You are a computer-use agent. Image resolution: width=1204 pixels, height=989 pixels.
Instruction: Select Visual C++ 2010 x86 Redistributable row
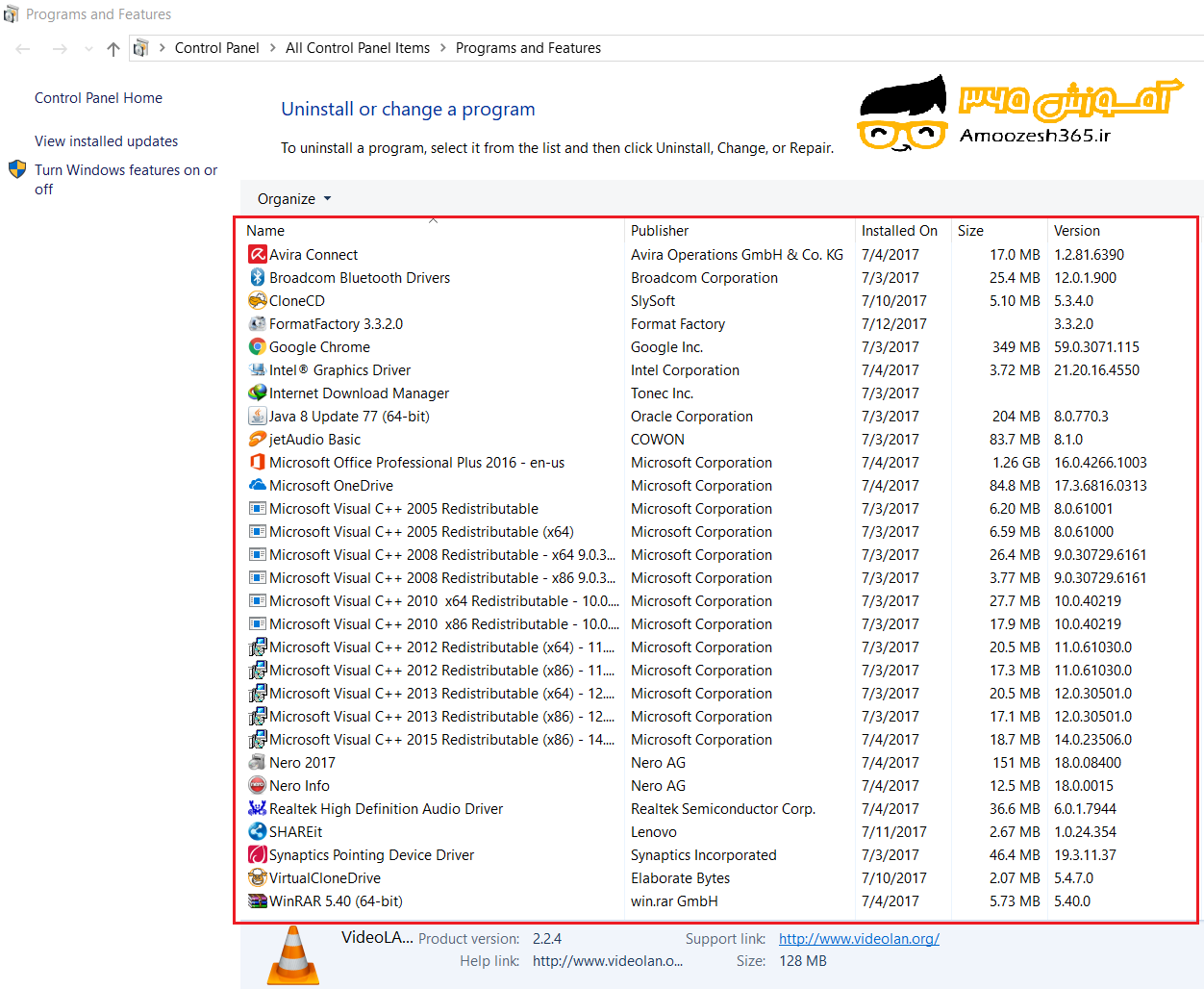716,623
